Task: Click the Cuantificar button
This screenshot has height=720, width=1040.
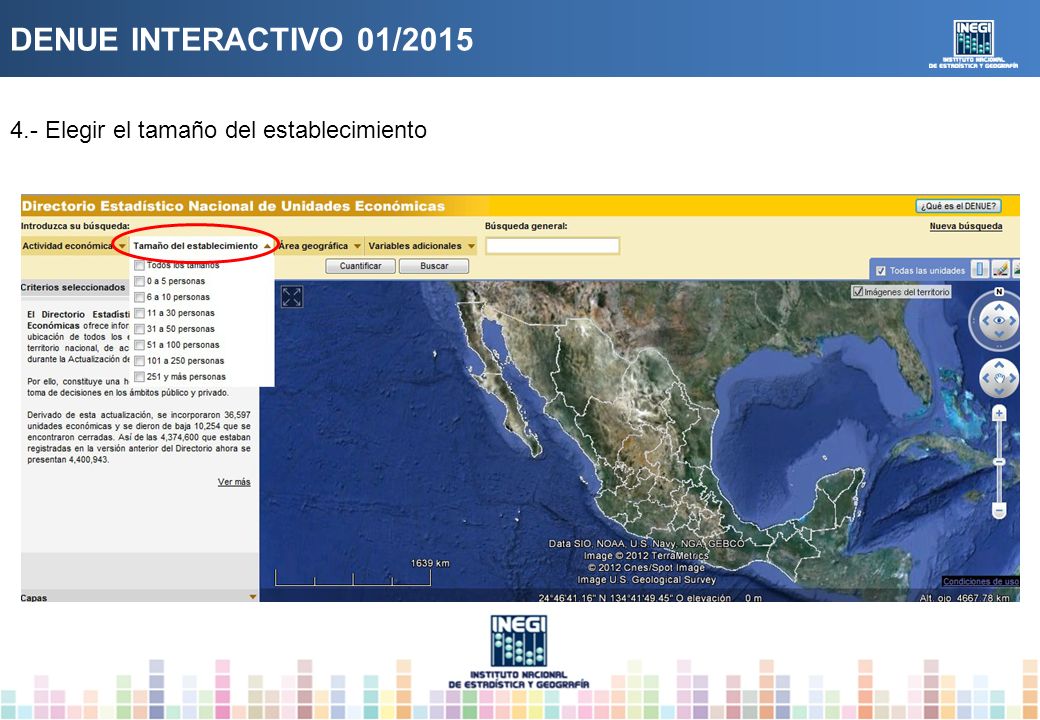Action: [x=360, y=266]
